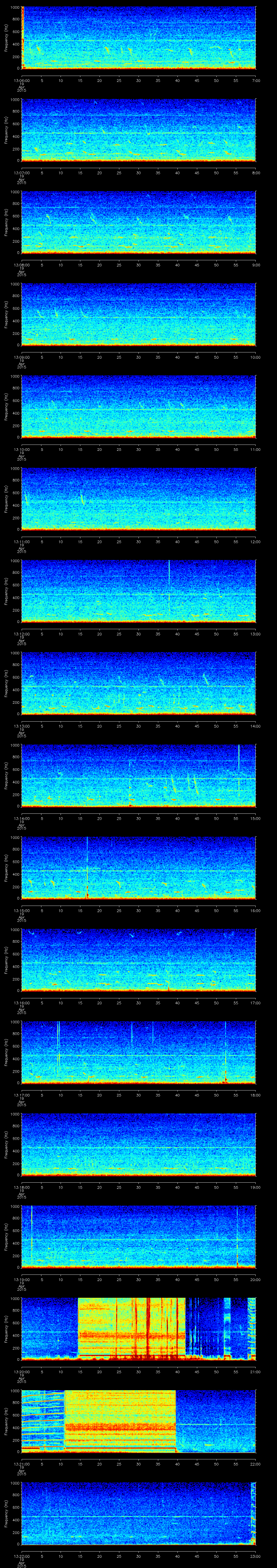277x1568 pixels.
Task: Click the 13:18:00 start time label
Action: (x=21, y=1187)
